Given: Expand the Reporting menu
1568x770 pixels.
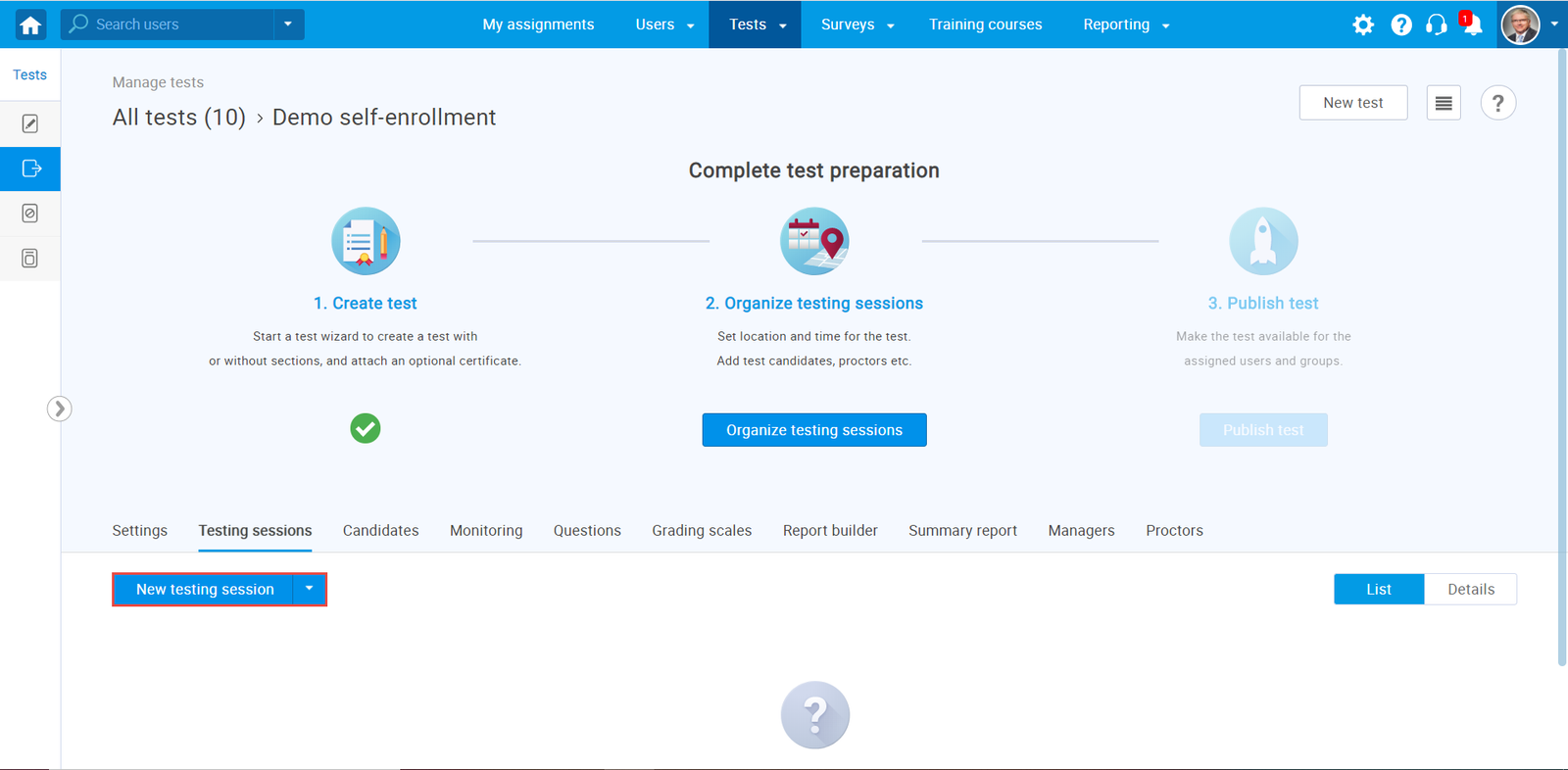Looking at the screenshot, I should (x=1126, y=24).
